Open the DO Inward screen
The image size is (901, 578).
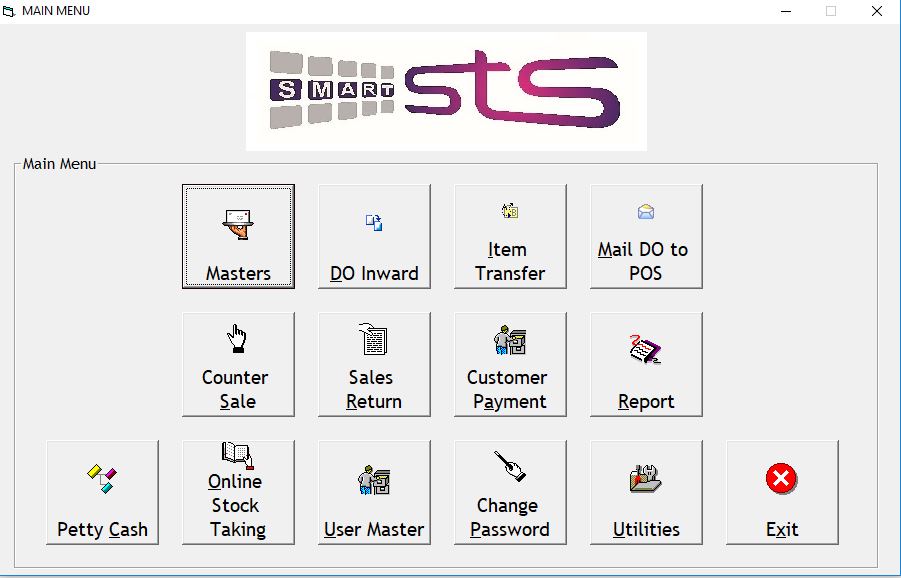pyautogui.click(x=374, y=236)
